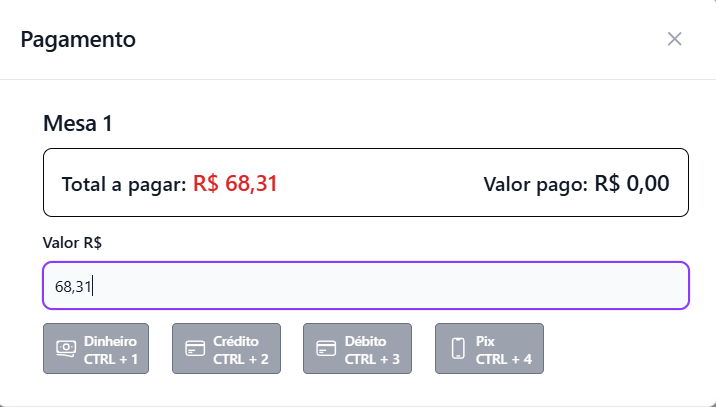
Task: Click the Valor pago label
Action: [535, 185]
